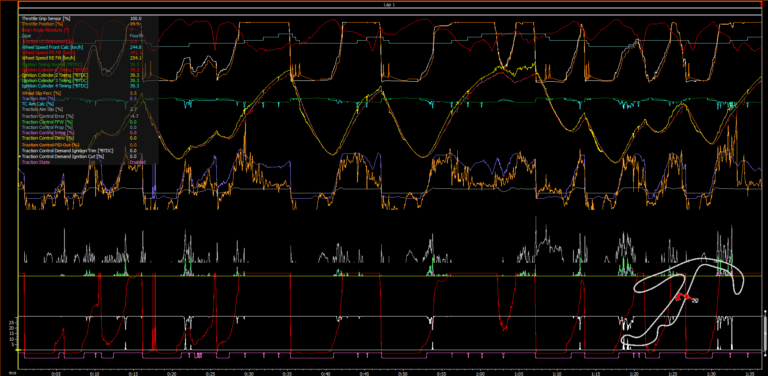This screenshot has height=376, width=768.
Task: Click the 0:50 mark on time axis
Action: pos(402,374)
